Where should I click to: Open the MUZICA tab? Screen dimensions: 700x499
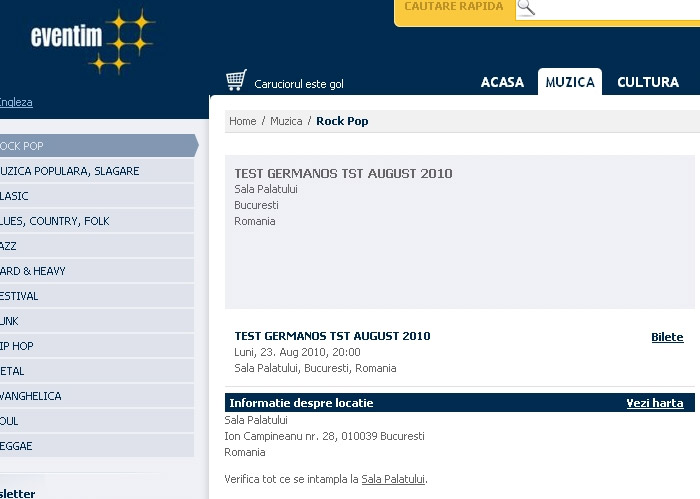coord(570,82)
